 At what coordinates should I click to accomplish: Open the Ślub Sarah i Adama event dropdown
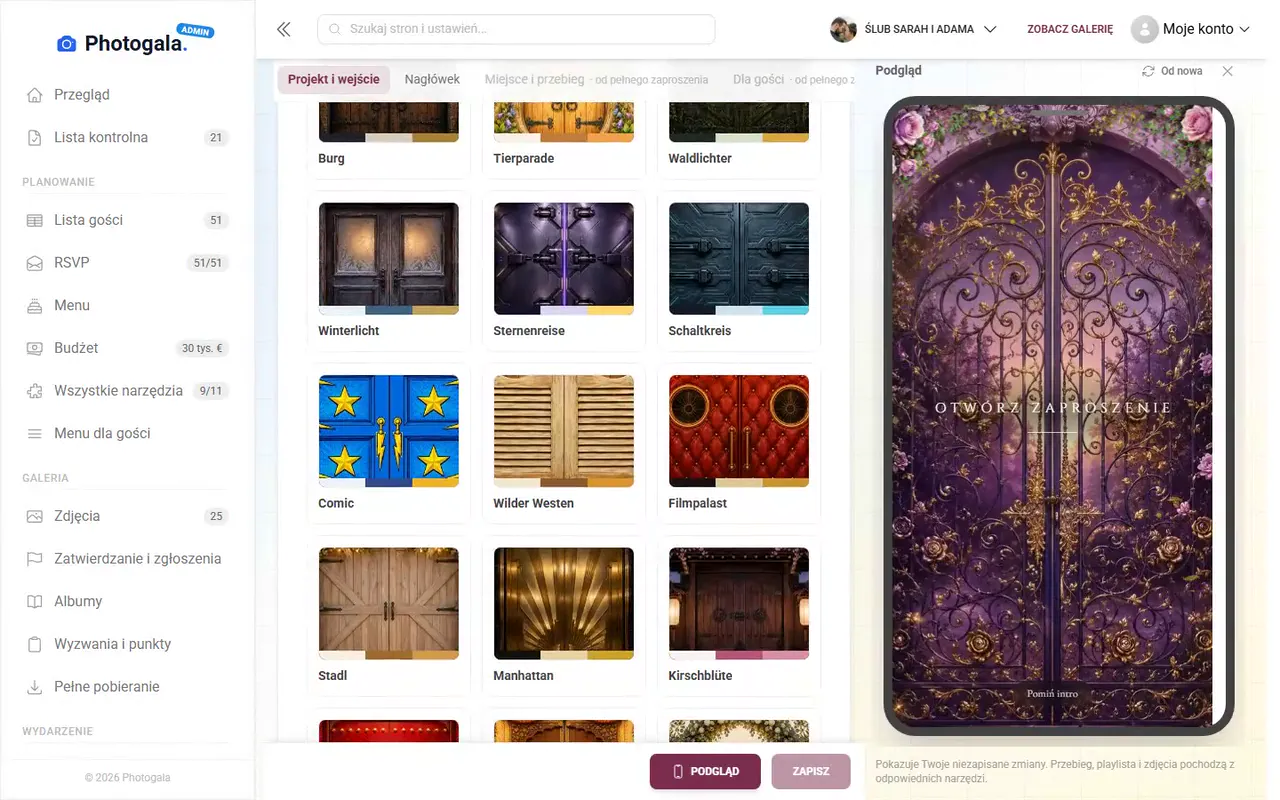(x=914, y=29)
